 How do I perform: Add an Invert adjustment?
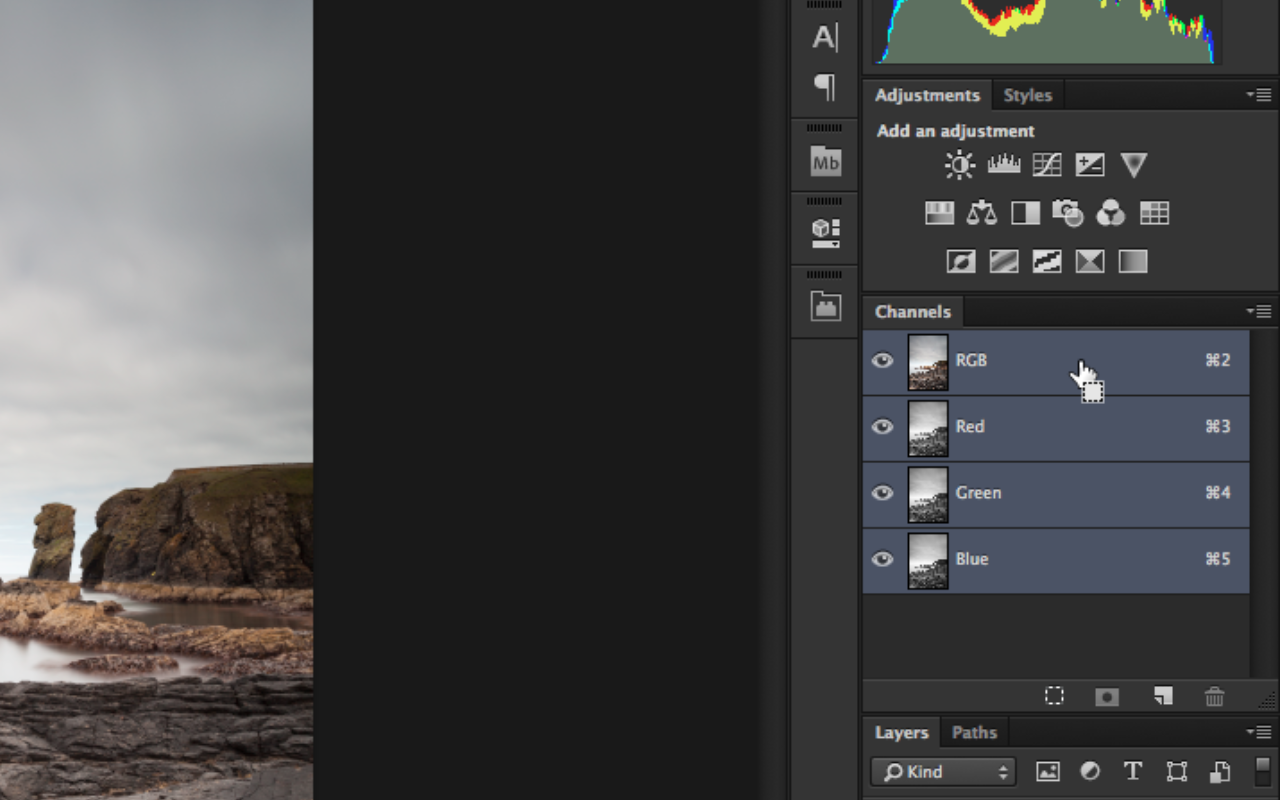point(961,262)
